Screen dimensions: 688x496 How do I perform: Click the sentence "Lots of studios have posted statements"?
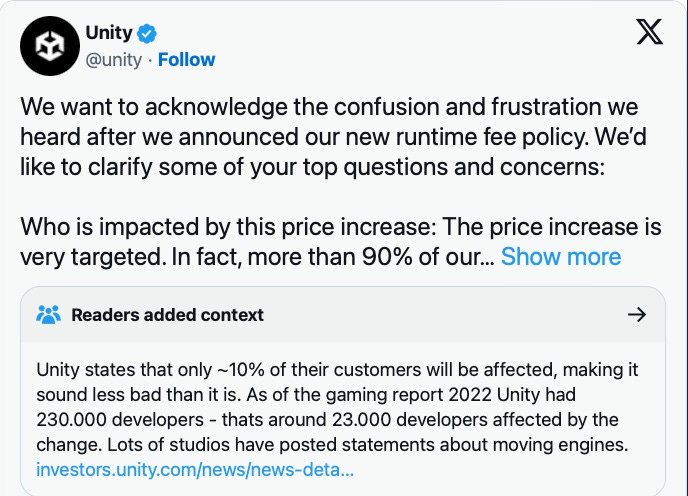[368, 445]
